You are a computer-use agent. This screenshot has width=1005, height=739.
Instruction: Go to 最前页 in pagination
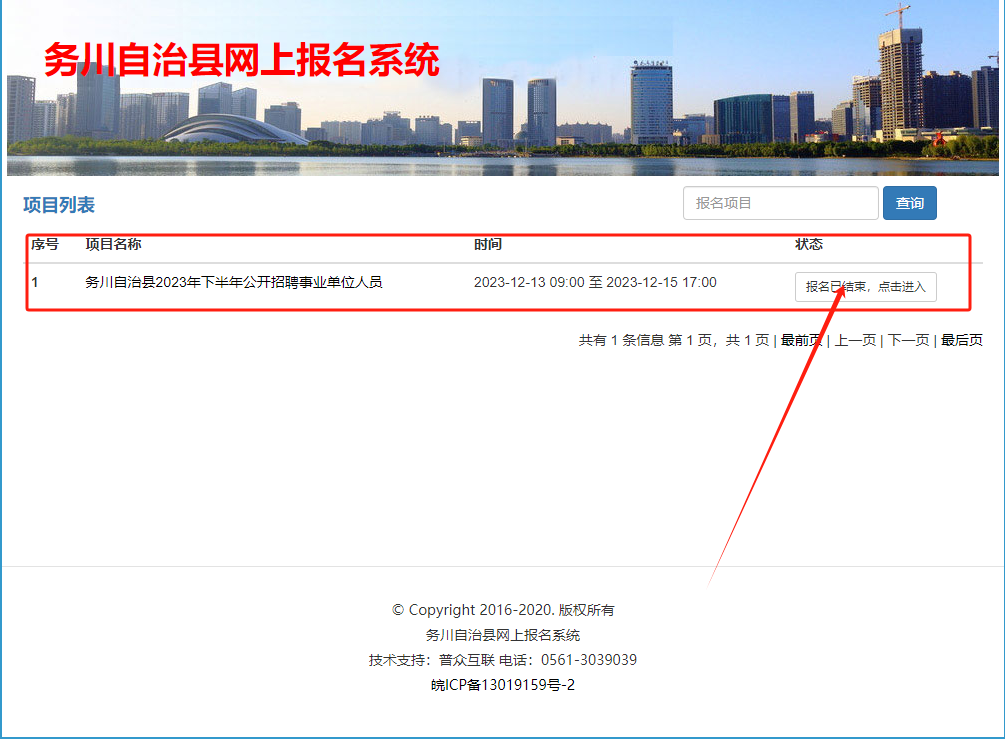(x=801, y=340)
